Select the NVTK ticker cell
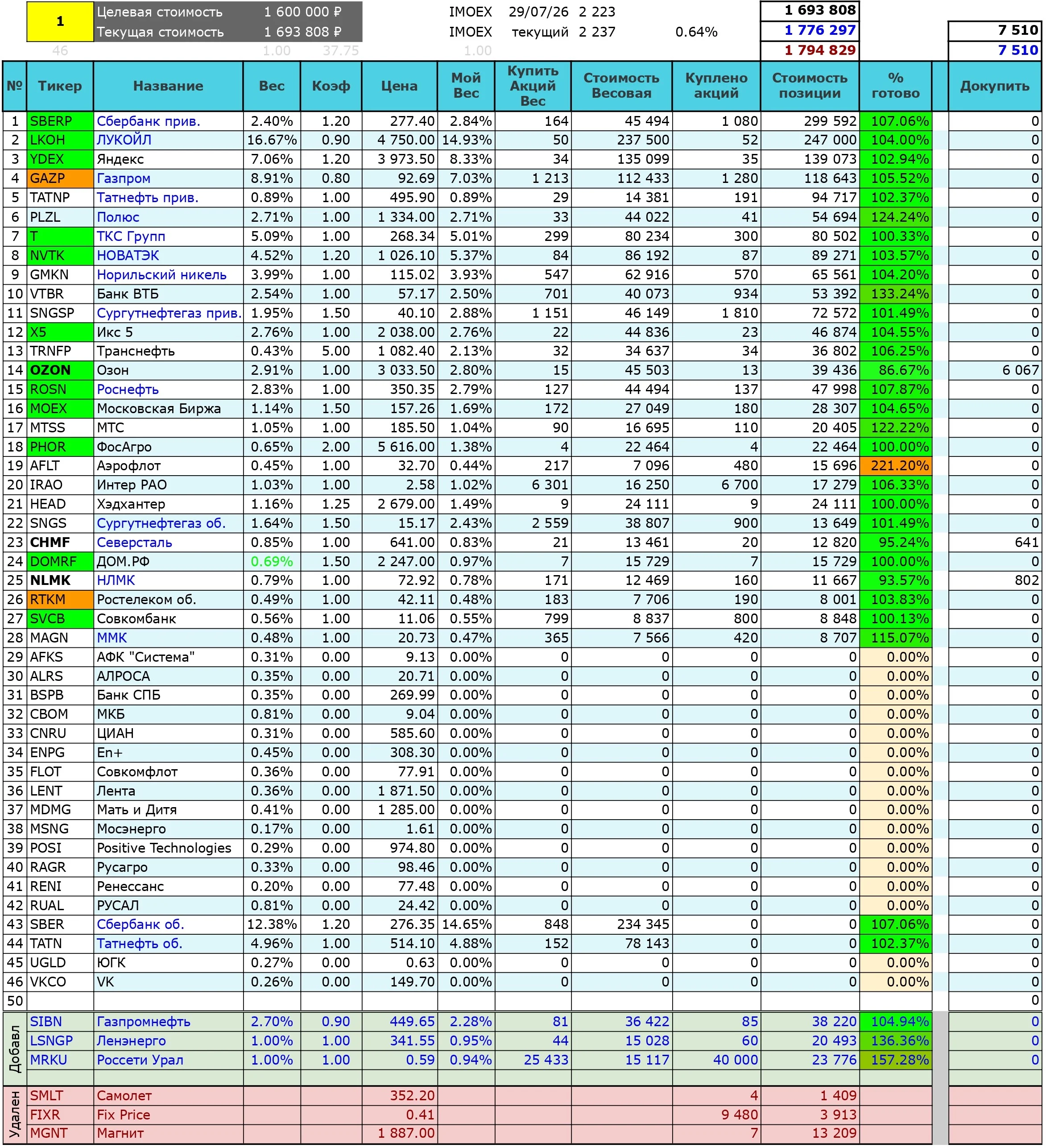1046x1148 pixels. pyautogui.click(x=60, y=256)
